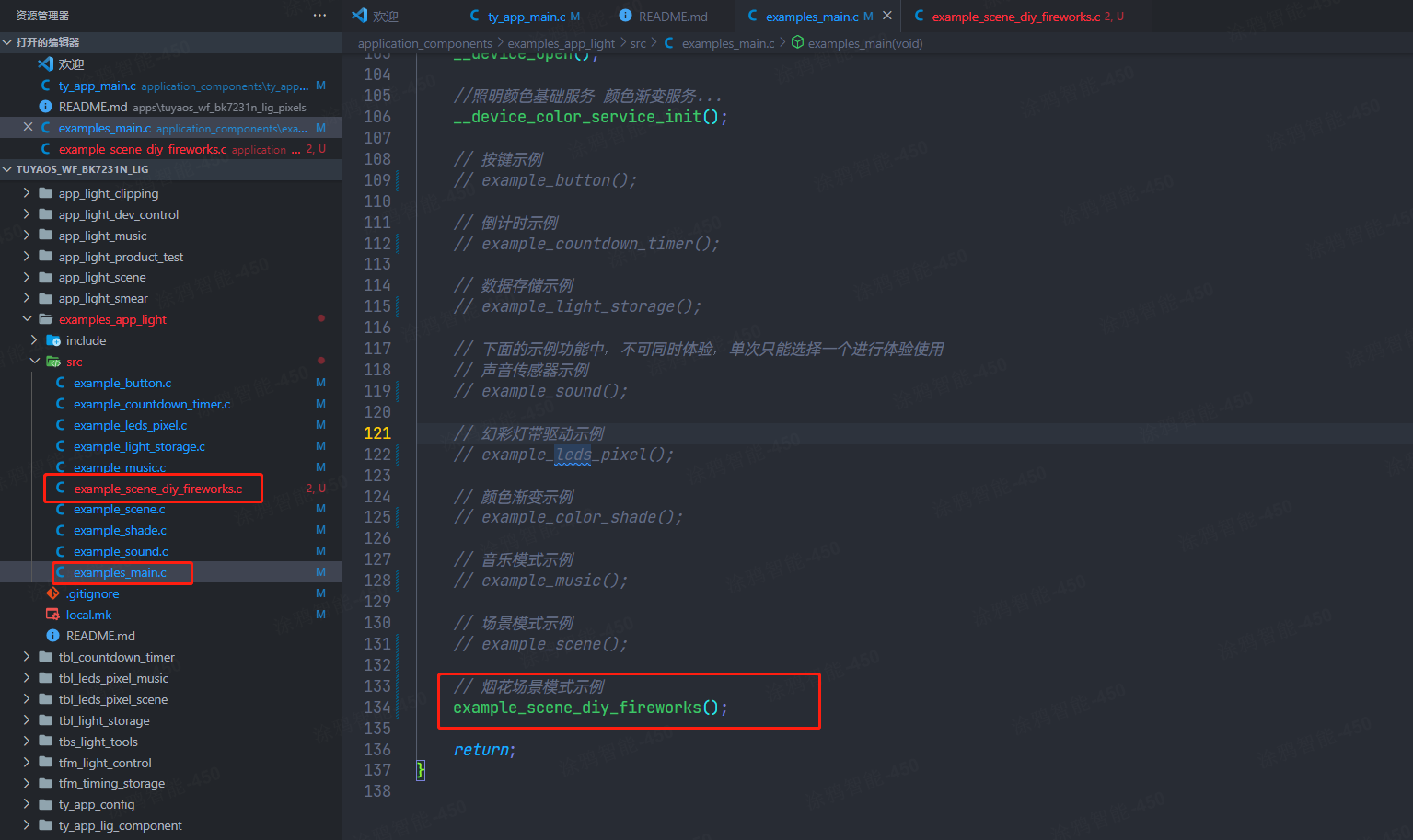Image resolution: width=1413 pixels, height=840 pixels.
Task: Click the open folder icon of examples_app_light
Action: [x=46, y=319]
